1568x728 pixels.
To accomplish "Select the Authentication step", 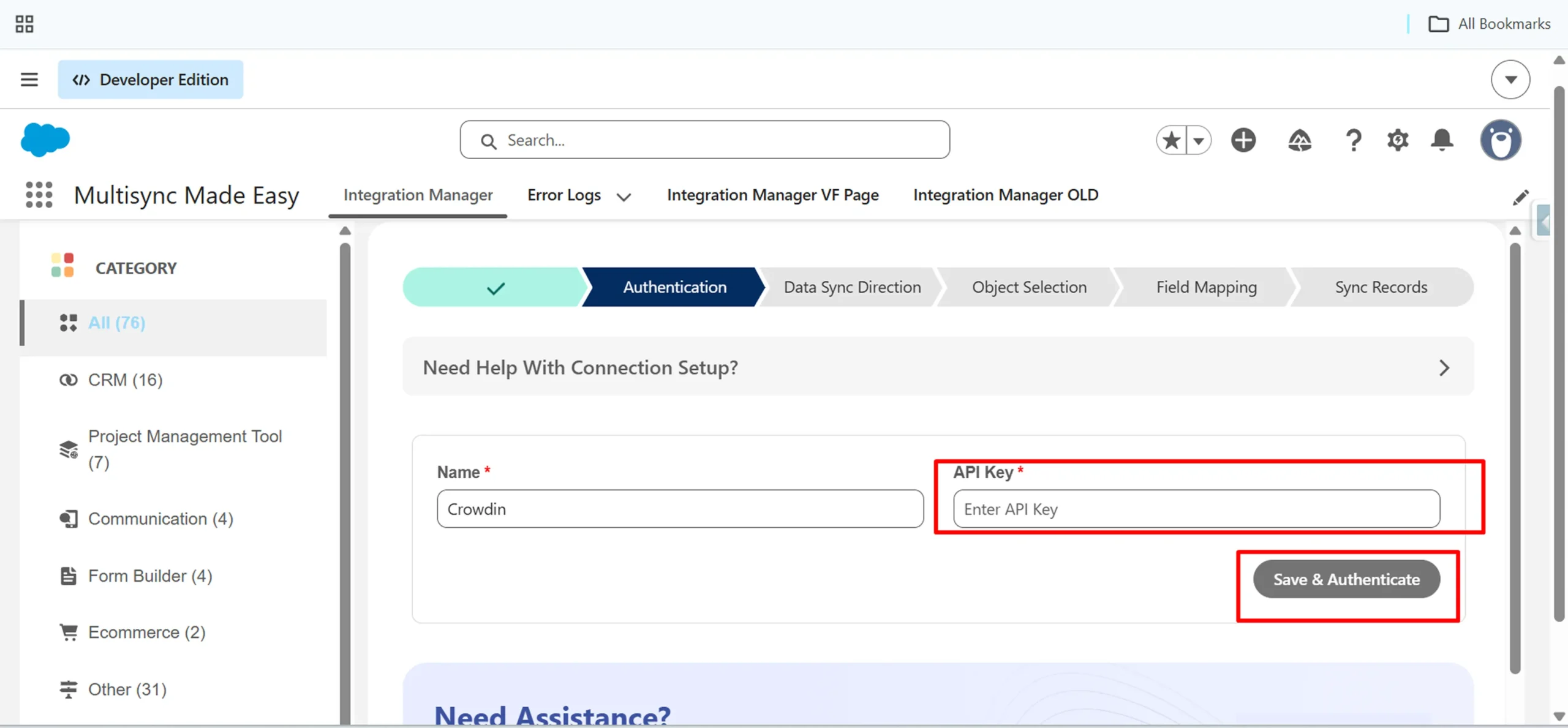I will click(674, 287).
